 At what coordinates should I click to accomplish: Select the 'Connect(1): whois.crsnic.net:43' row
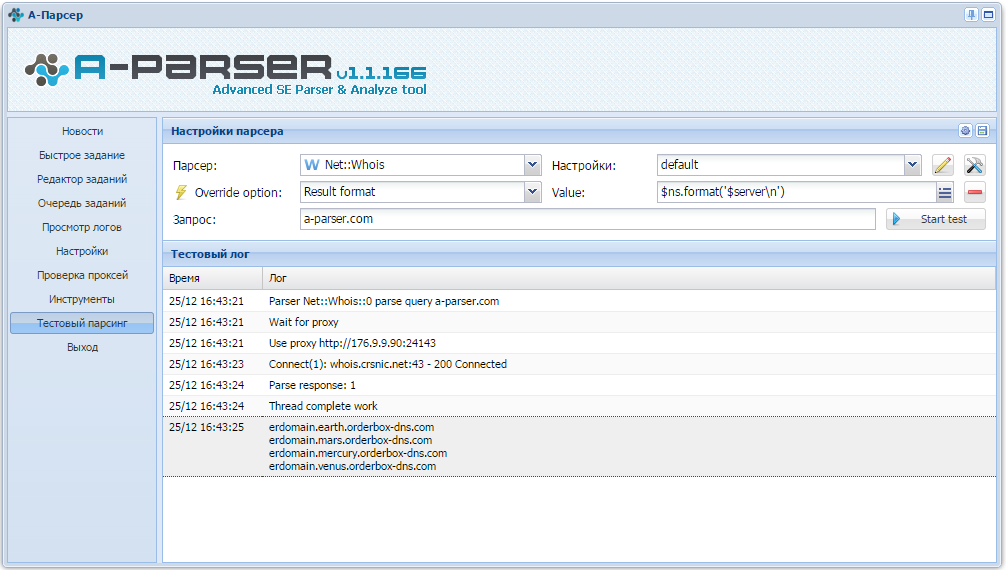pos(579,364)
